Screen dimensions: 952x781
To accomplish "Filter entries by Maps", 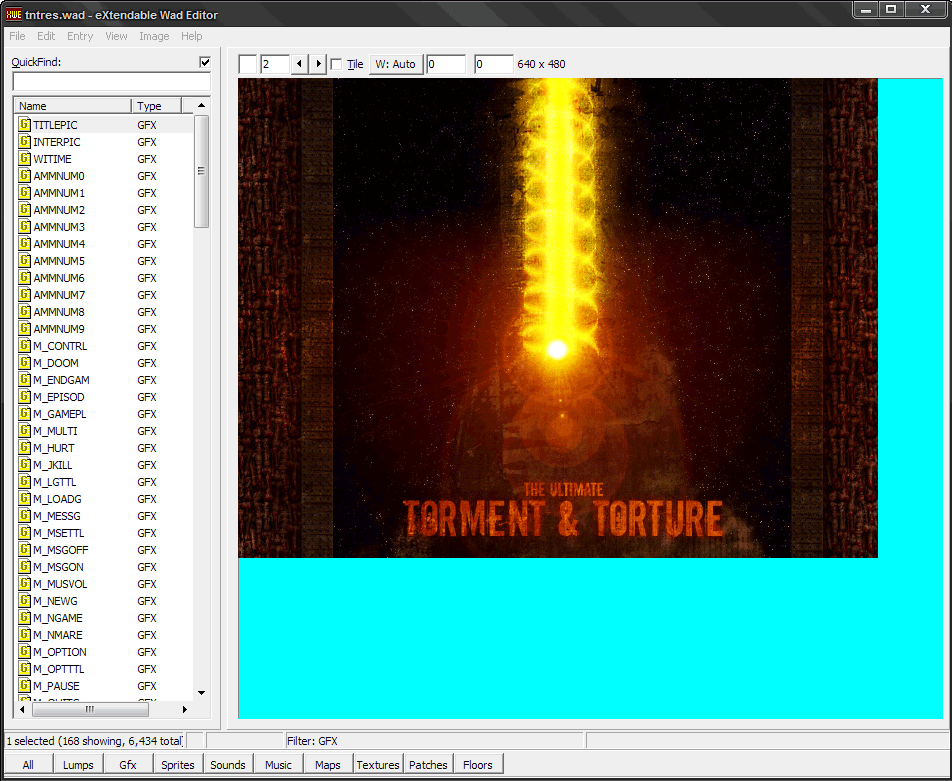I will 328,765.
